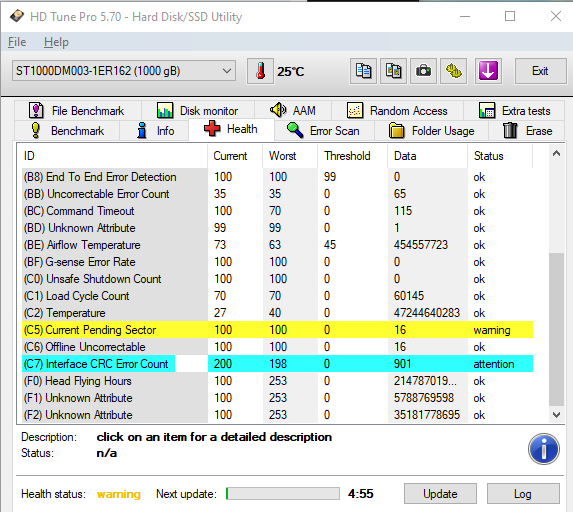Open the File menu
573x512 pixels.
pyautogui.click(x=17, y=42)
